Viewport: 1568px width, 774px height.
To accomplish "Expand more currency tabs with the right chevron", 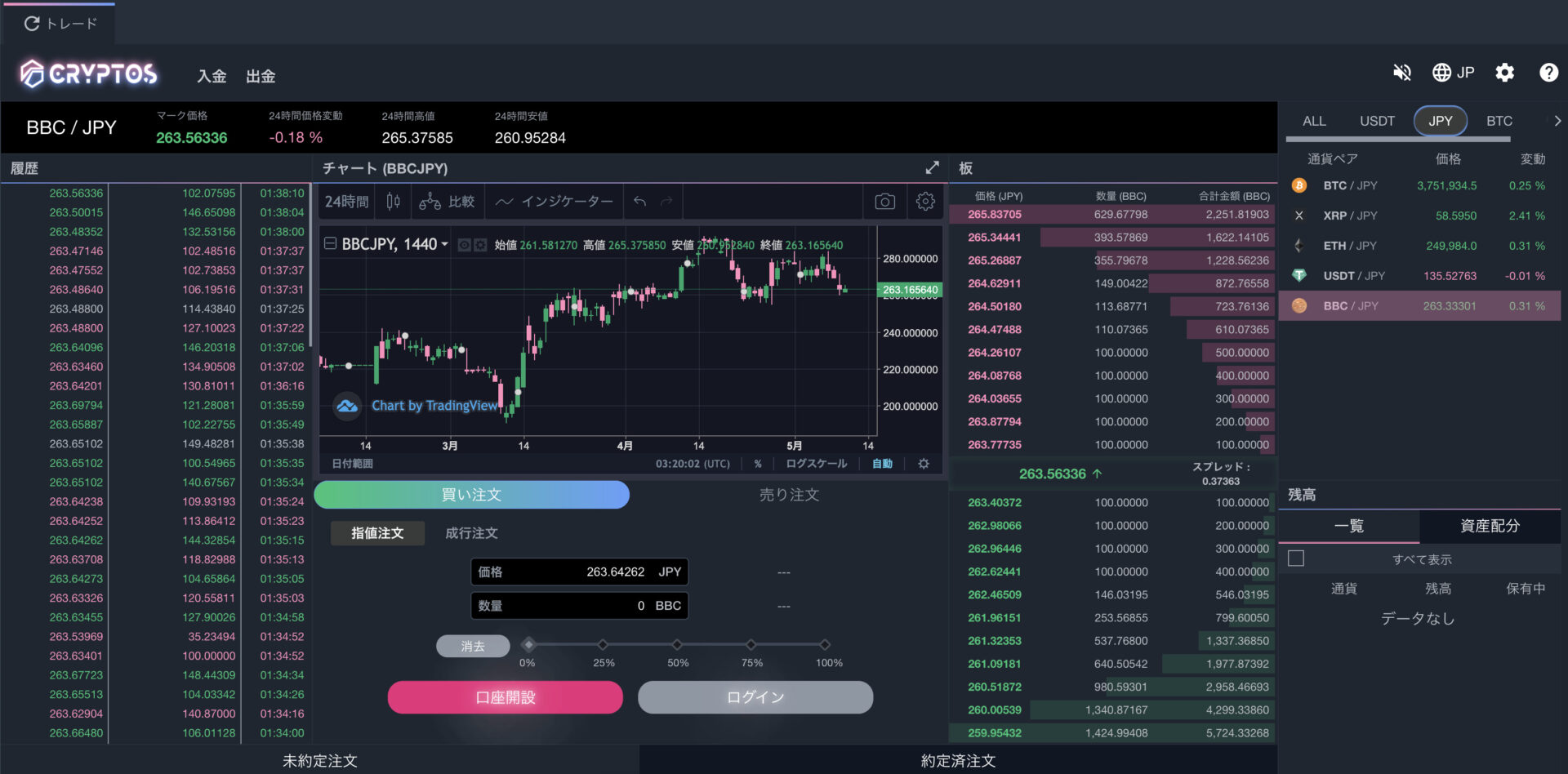I will click(x=1557, y=121).
